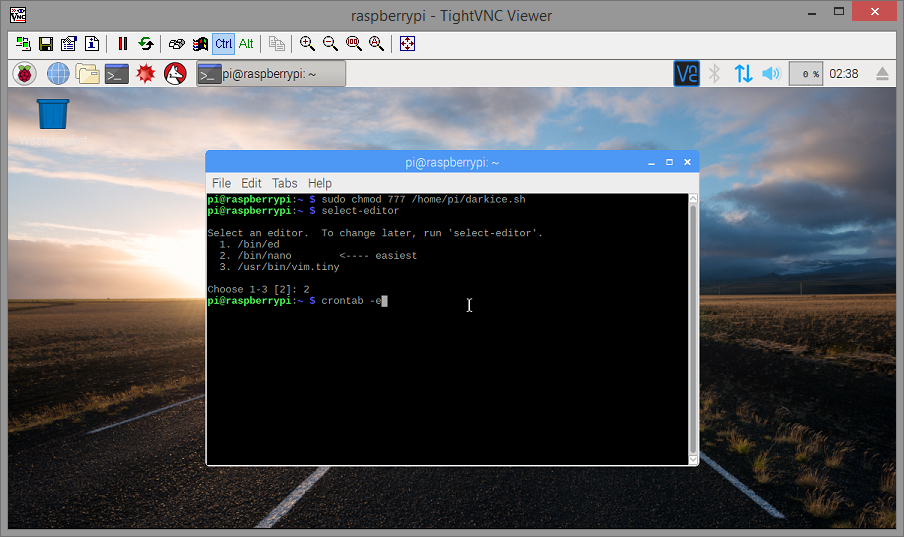This screenshot has width=904, height=537.
Task: Open the Edit menu in the terminal
Action: (x=251, y=183)
